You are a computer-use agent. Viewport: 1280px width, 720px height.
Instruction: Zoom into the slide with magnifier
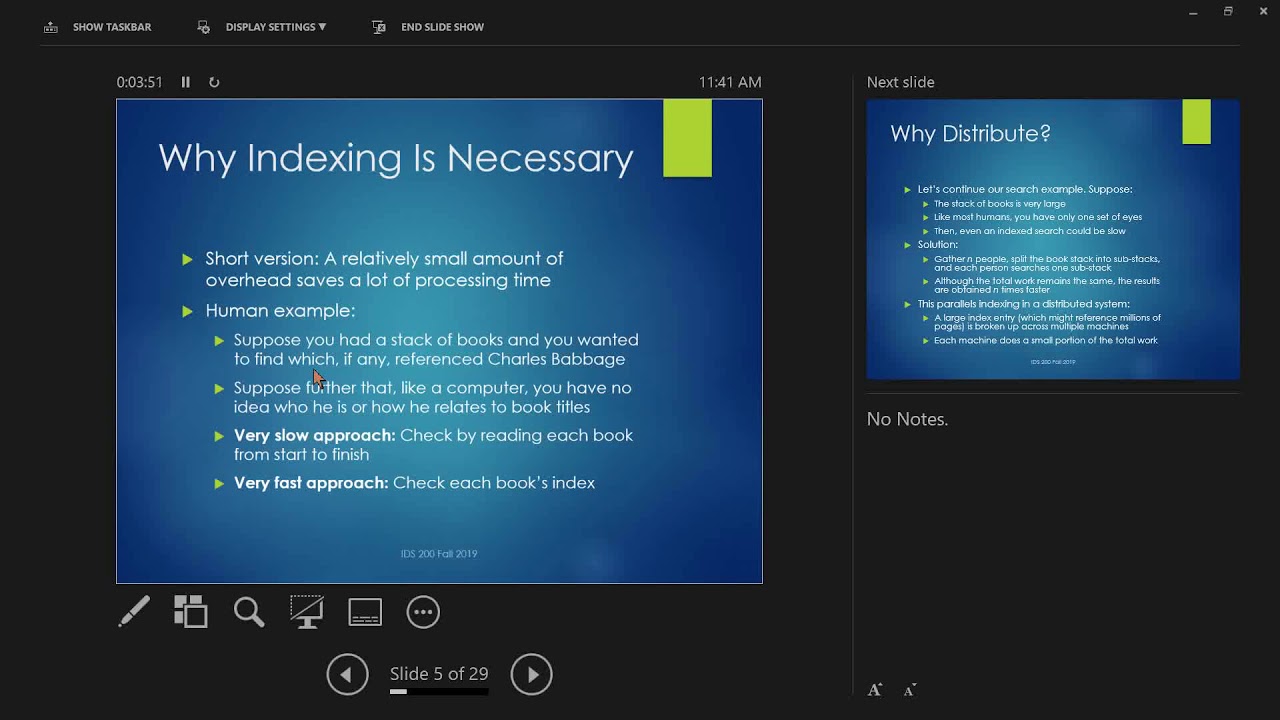pyautogui.click(x=249, y=612)
